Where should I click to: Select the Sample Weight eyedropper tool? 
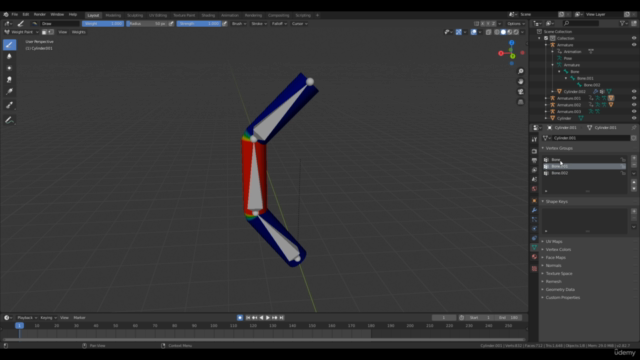click(x=9, y=106)
